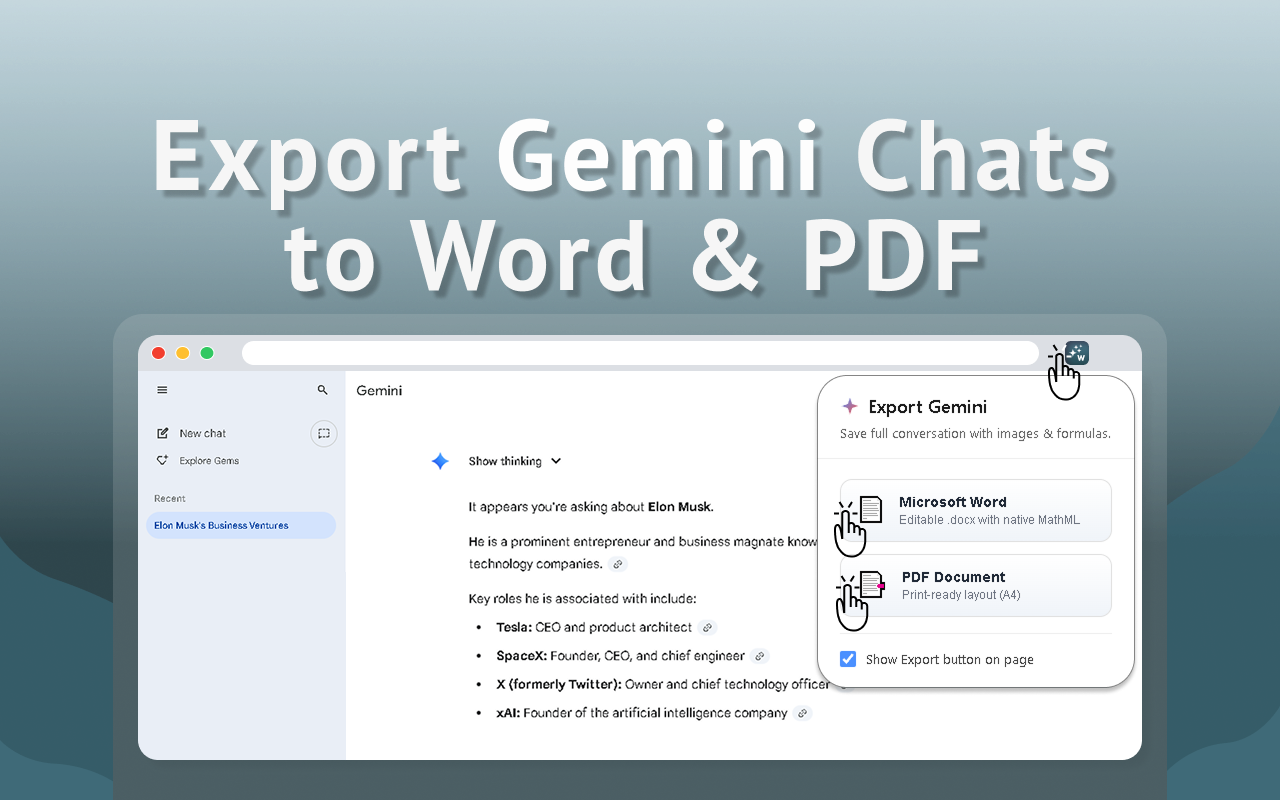The width and height of the screenshot is (1280, 800).
Task: Open source link after technology companies
Action: tap(618, 564)
